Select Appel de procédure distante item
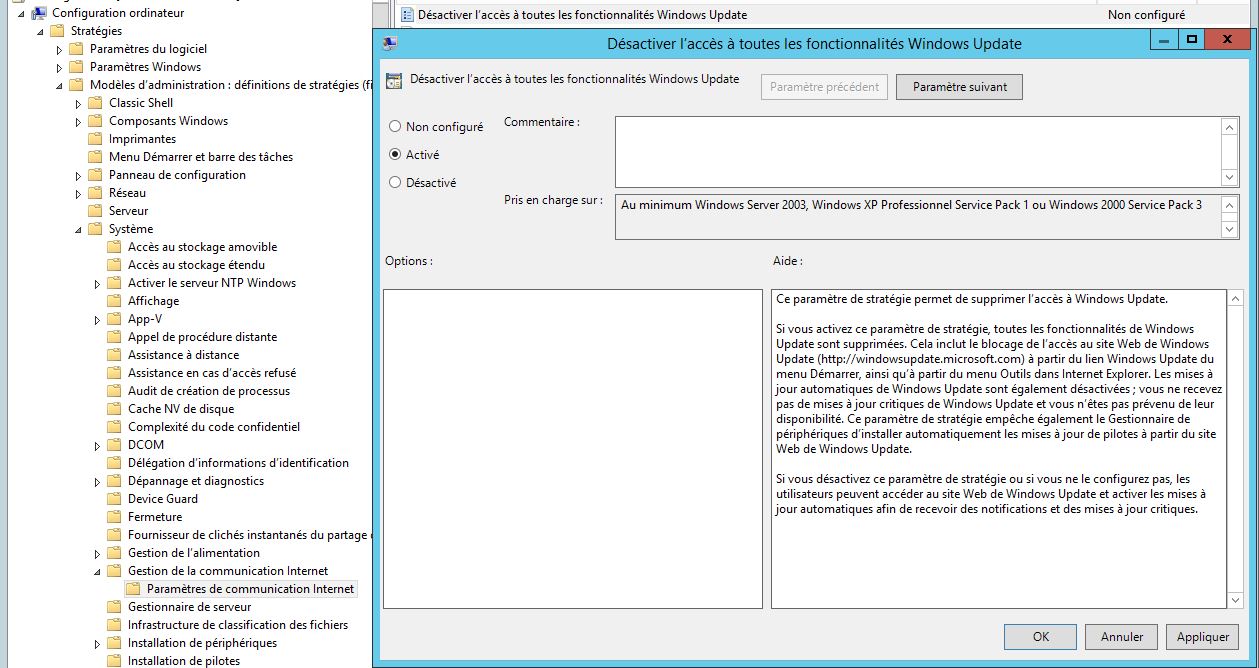The height and width of the screenshot is (668, 1259). (x=202, y=337)
